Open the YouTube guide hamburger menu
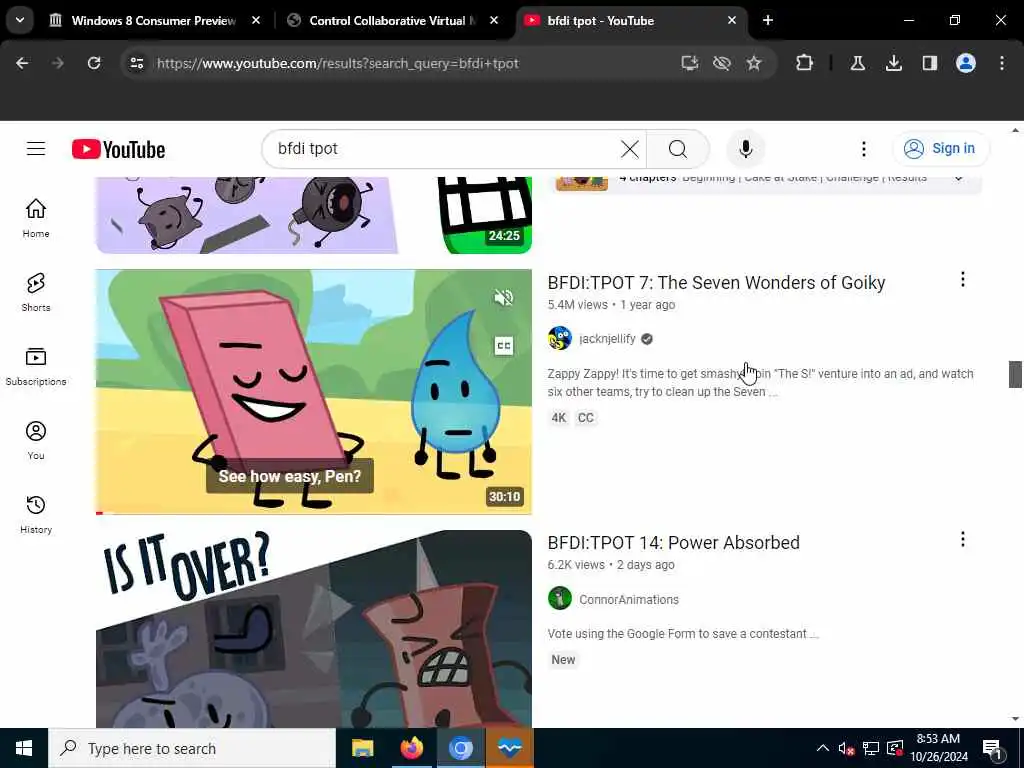The width and height of the screenshot is (1024, 768). pyautogui.click(x=36, y=149)
